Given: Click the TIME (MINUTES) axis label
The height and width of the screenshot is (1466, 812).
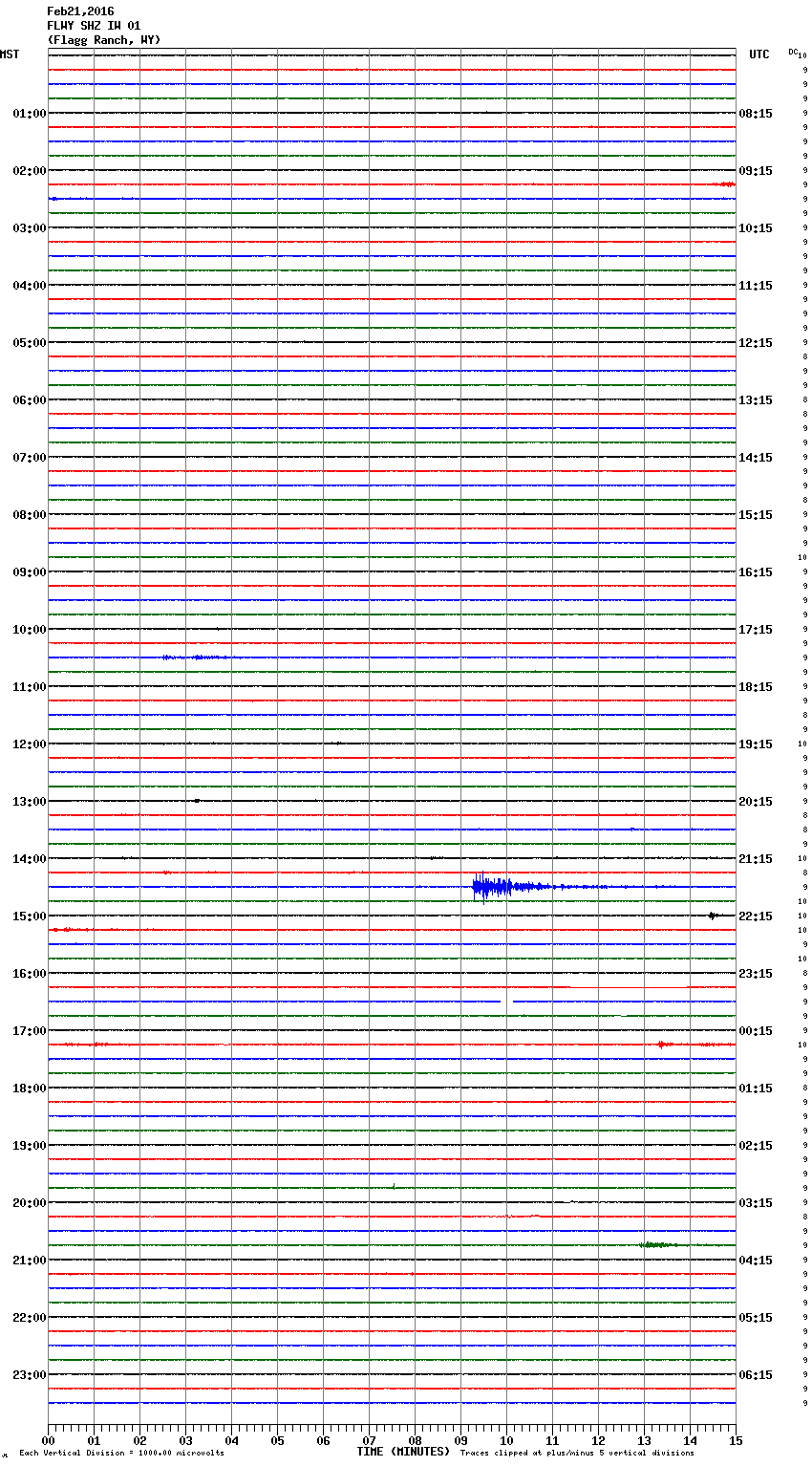Looking at the screenshot, I should (x=403, y=1452).
